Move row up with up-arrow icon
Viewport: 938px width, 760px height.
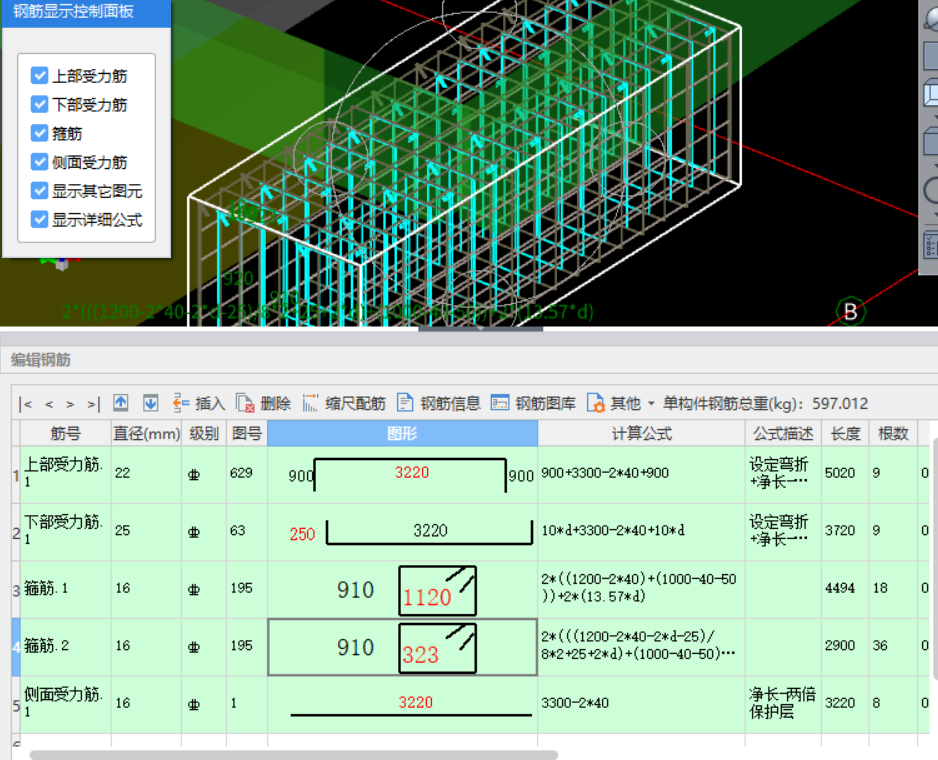121,403
